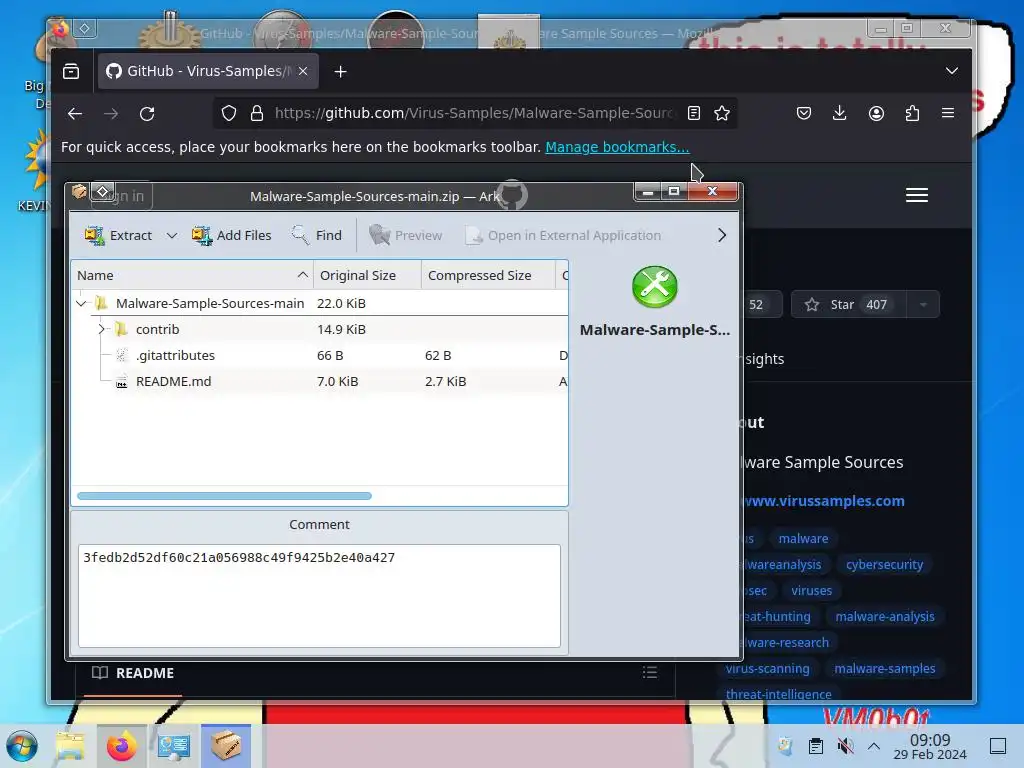Expand the hidden system tray icons
Viewport: 1024px width, 768px height.
(x=874, y=746)
